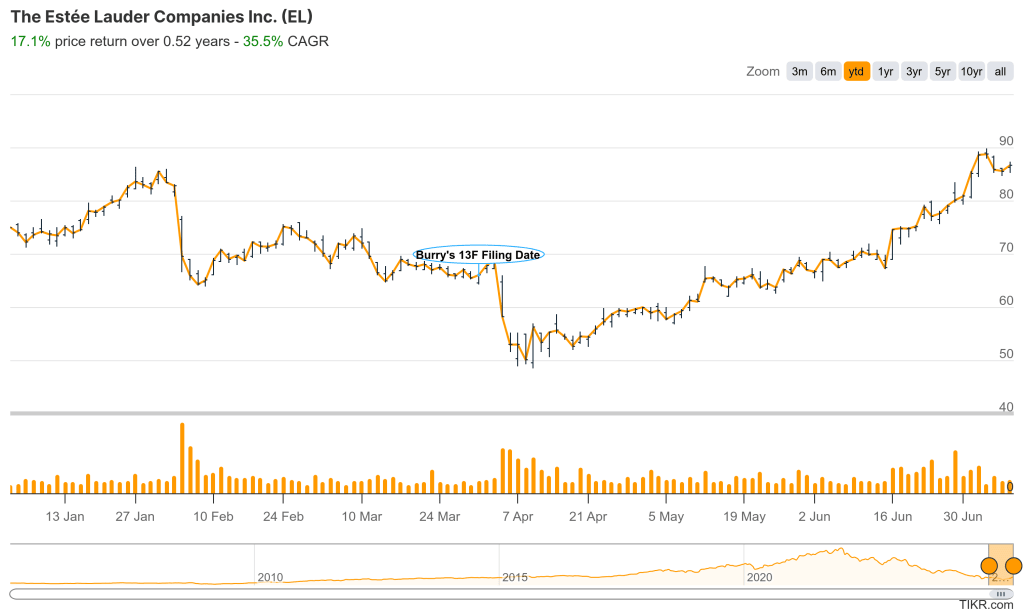Viewport: 1024px width, 614px height.
Task: Click the 27 Jan date axis label
Action: 135,517
